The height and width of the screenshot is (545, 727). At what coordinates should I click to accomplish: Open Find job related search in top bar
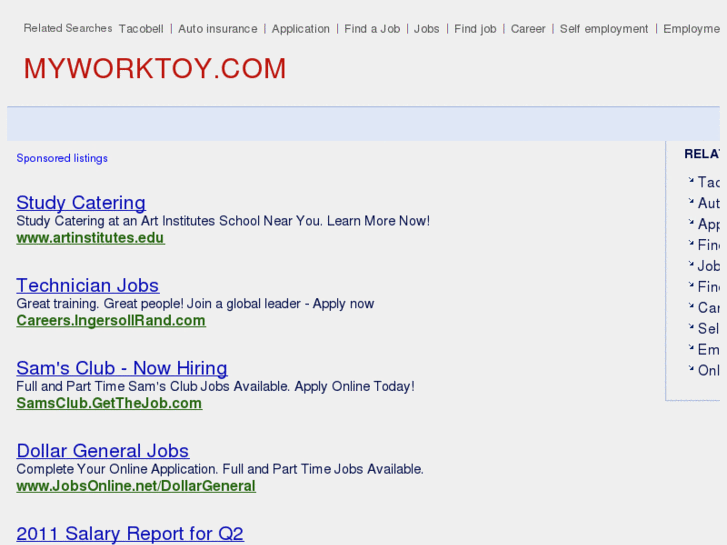pyautogui.click(x=475, y=29)
